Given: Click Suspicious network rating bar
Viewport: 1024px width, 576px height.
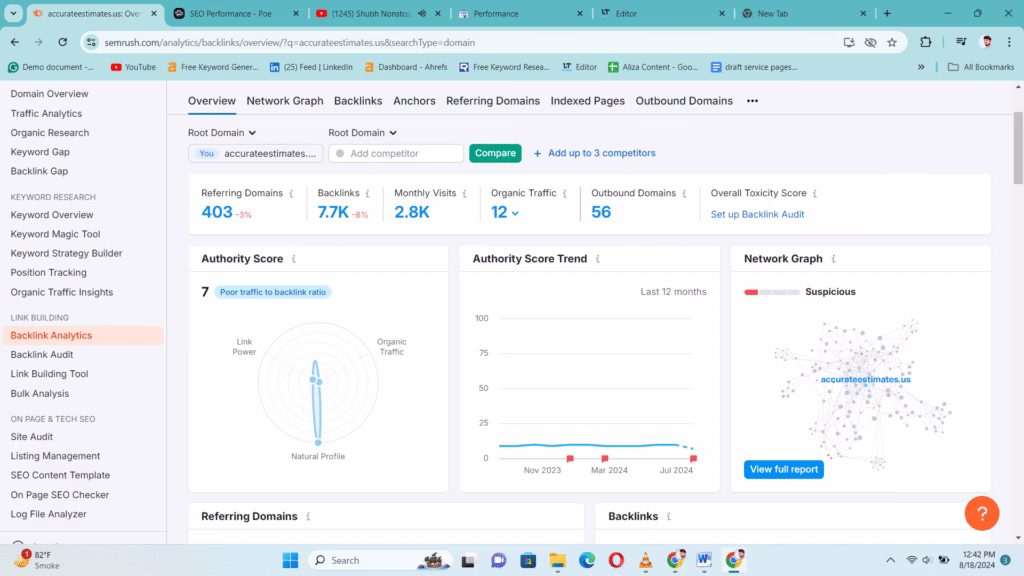Looking at the screenshot, I should 771,292.
